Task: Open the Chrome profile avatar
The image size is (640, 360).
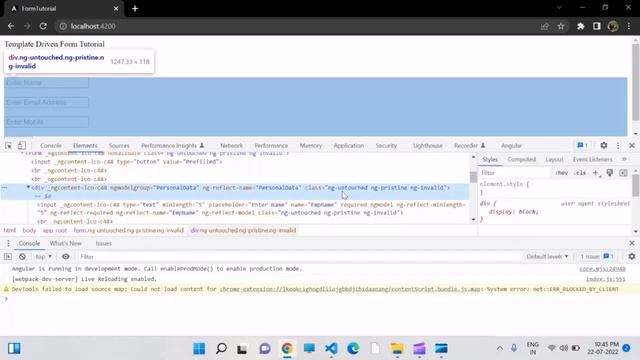Action: tap(613, 26)
